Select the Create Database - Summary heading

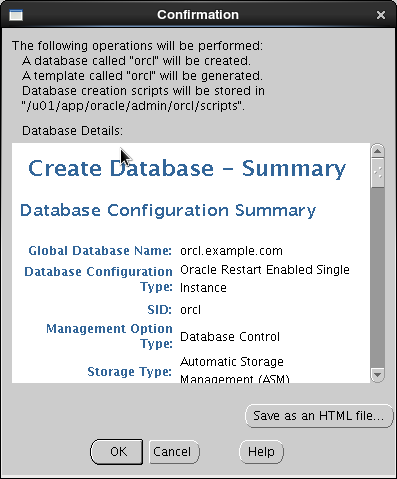coord(187,168)
